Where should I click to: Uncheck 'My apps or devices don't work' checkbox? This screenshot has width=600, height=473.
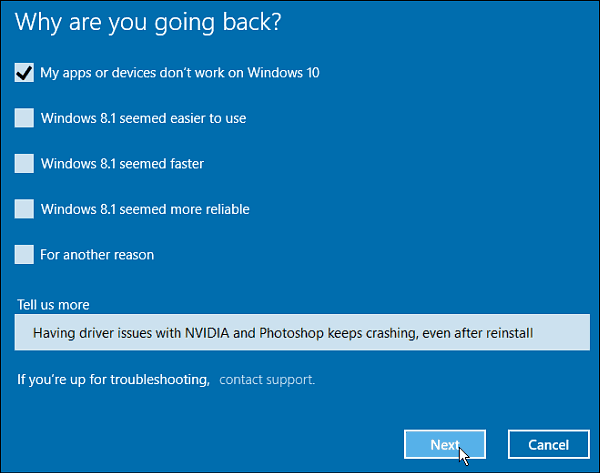[24, 73]
